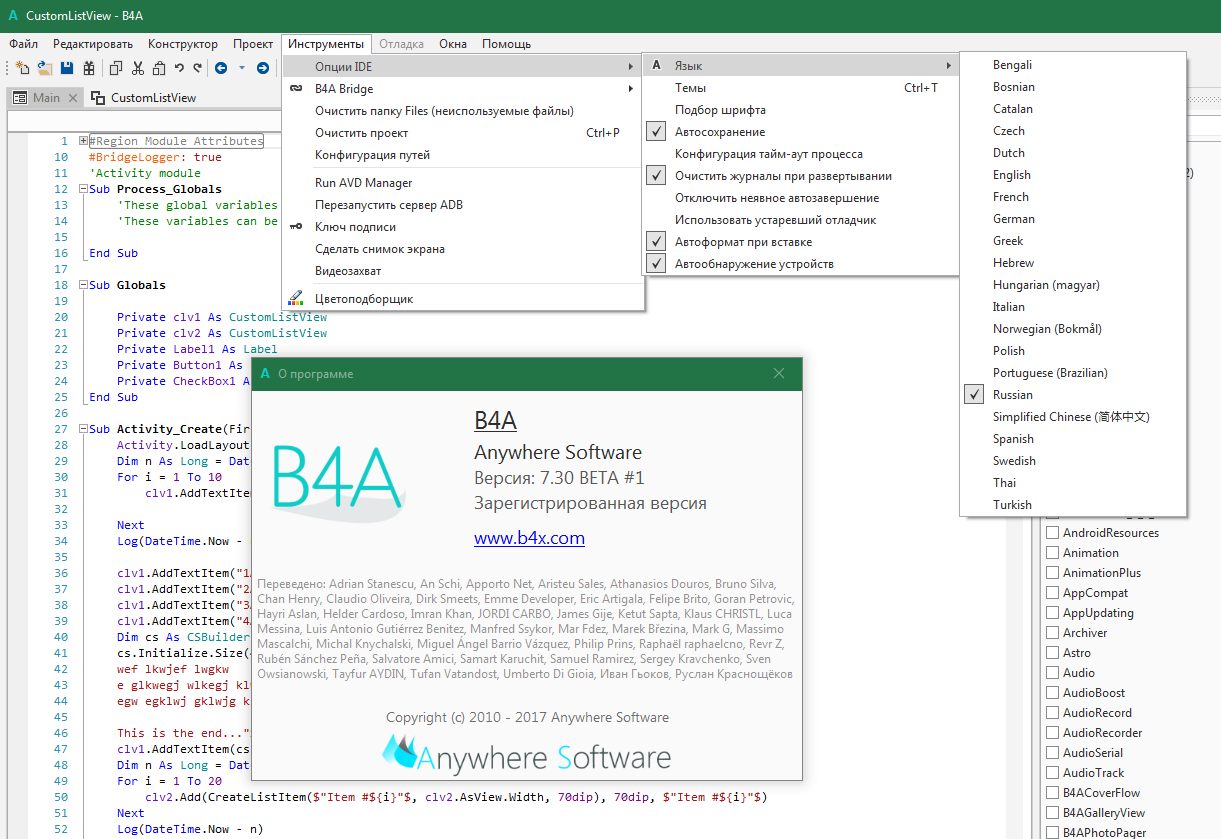Toggle Очистить журналы при развертывании checkmark
1221x839 pixels.
pyautogui.click(x=656, y=176)
